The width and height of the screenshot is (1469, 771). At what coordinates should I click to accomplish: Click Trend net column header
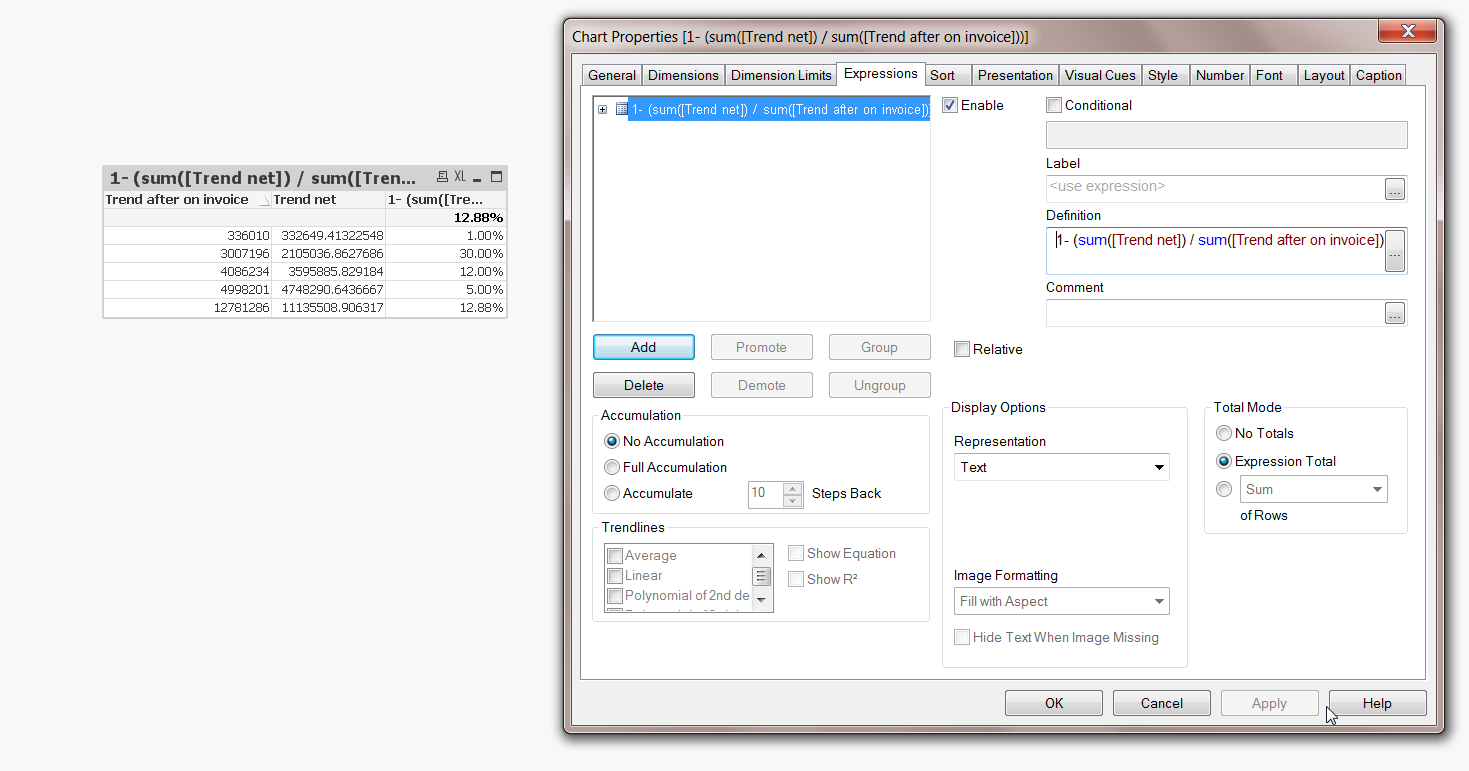328,200
